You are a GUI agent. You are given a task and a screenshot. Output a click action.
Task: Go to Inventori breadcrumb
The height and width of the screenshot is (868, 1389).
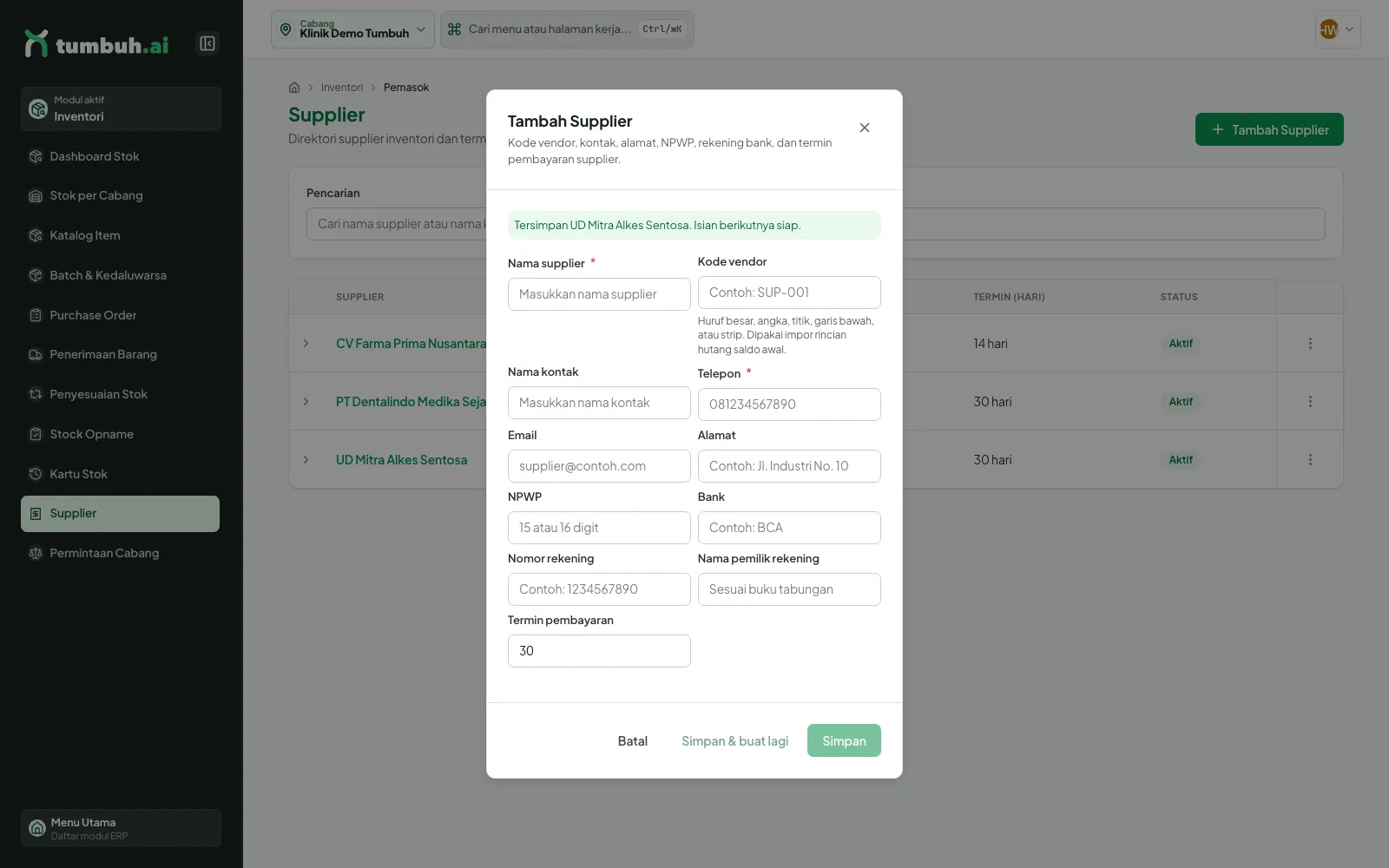tap(342, 88)
